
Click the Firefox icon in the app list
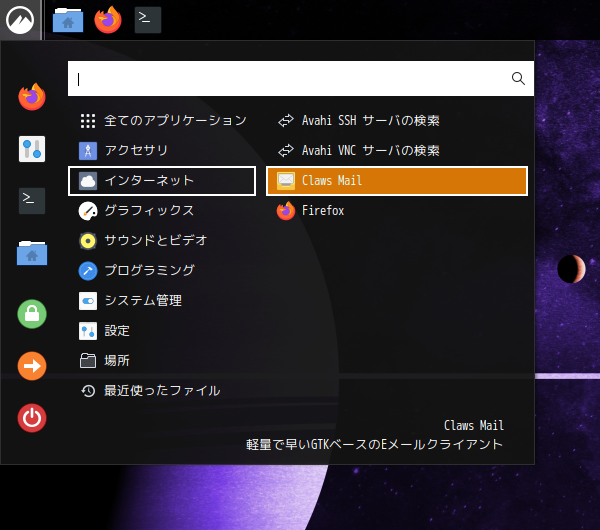point(286,211)
